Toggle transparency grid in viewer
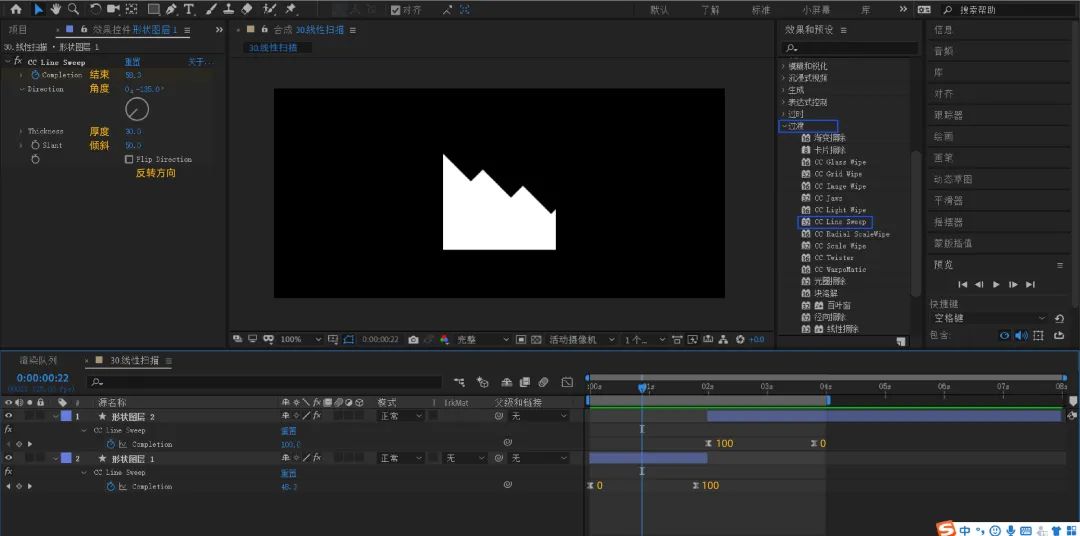 536,340
